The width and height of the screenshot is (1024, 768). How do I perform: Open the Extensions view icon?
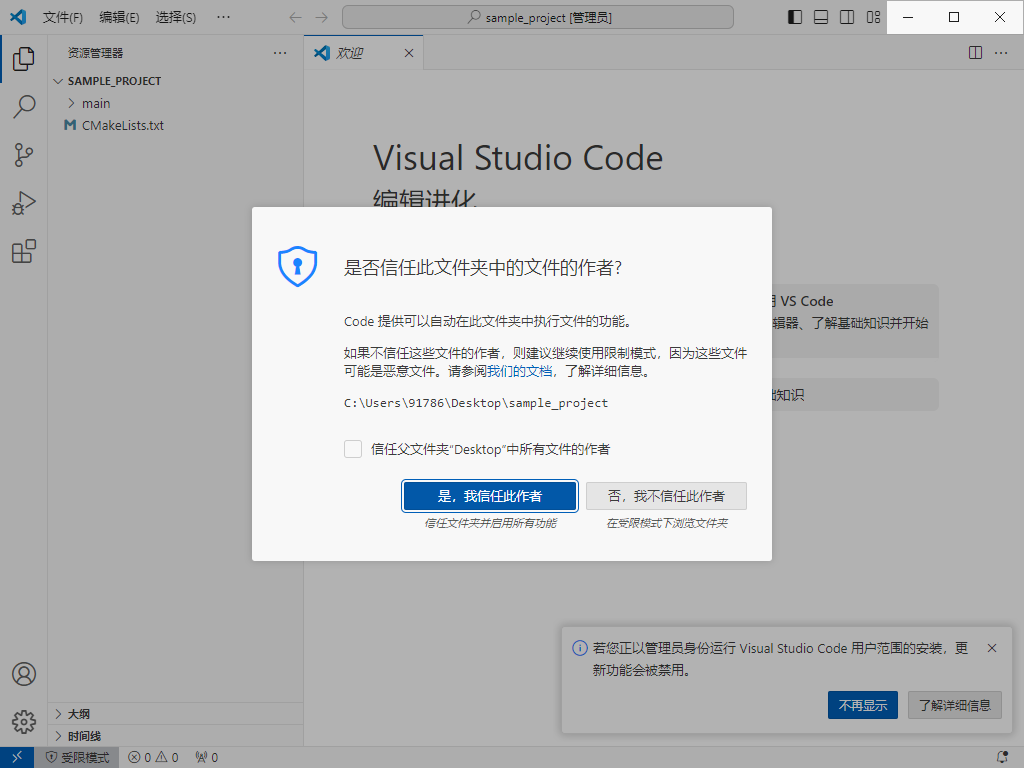coord(24,251)
